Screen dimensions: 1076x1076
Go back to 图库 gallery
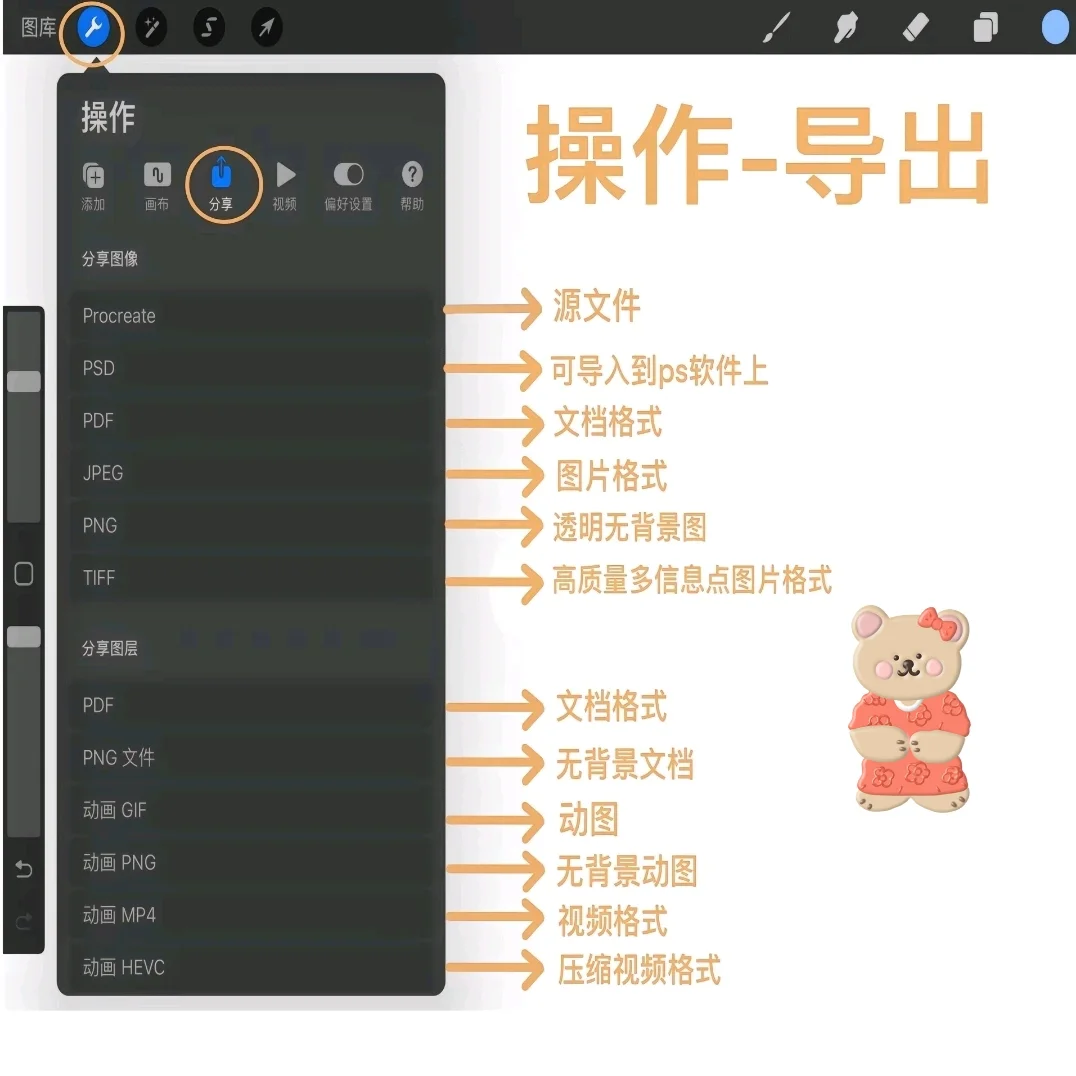40,27
